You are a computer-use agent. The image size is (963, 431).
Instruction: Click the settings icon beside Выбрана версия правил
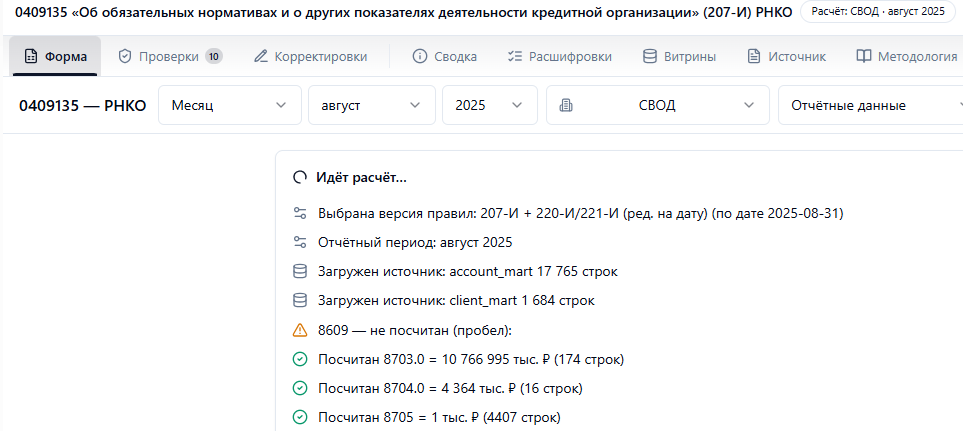pyautogui.click(x=300, y=214)
